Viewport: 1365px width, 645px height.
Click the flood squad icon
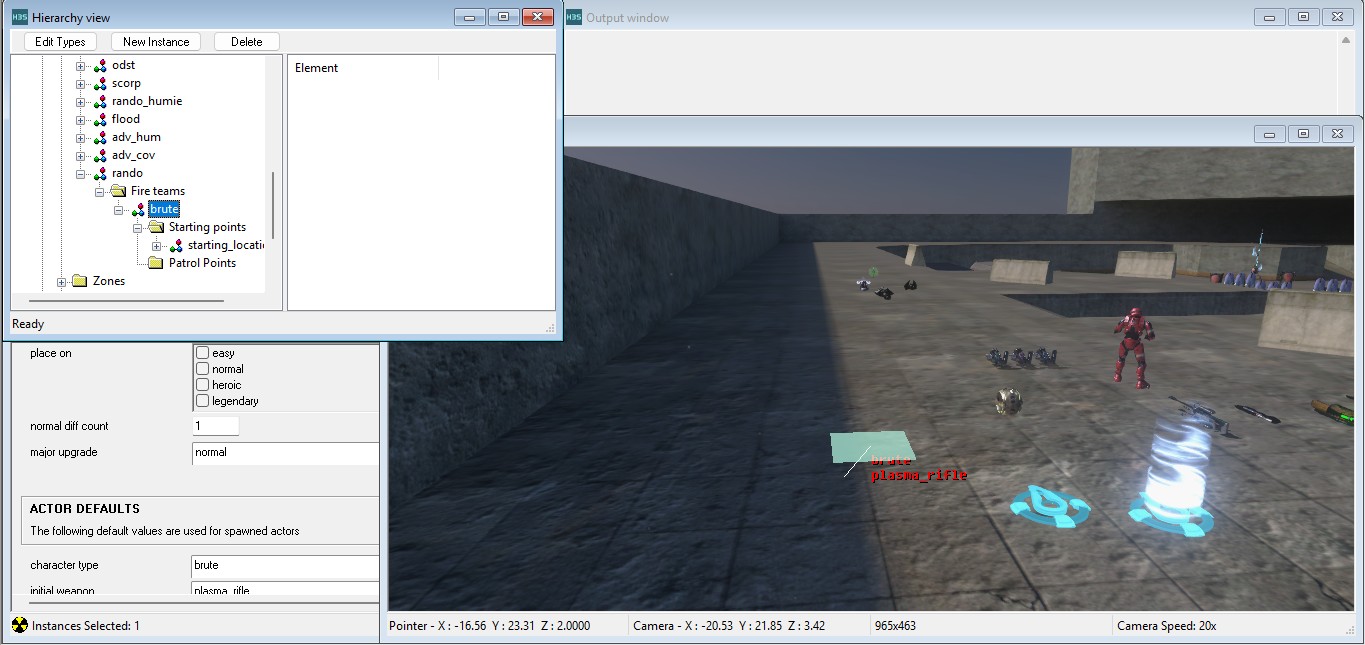(99, 120)
